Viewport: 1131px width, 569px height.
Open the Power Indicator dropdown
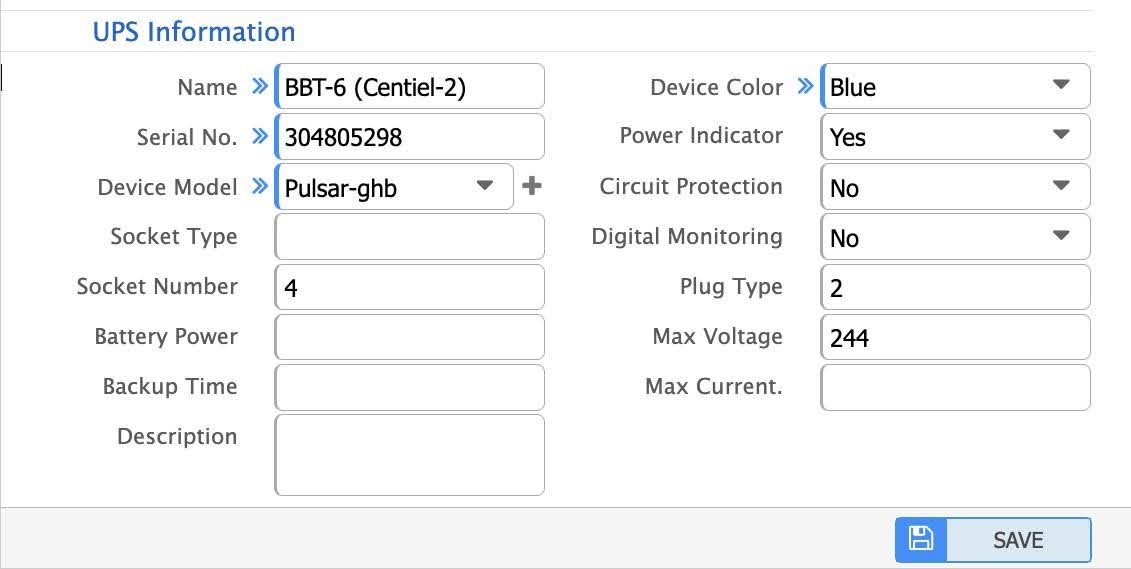click(x=1061, y=136)
